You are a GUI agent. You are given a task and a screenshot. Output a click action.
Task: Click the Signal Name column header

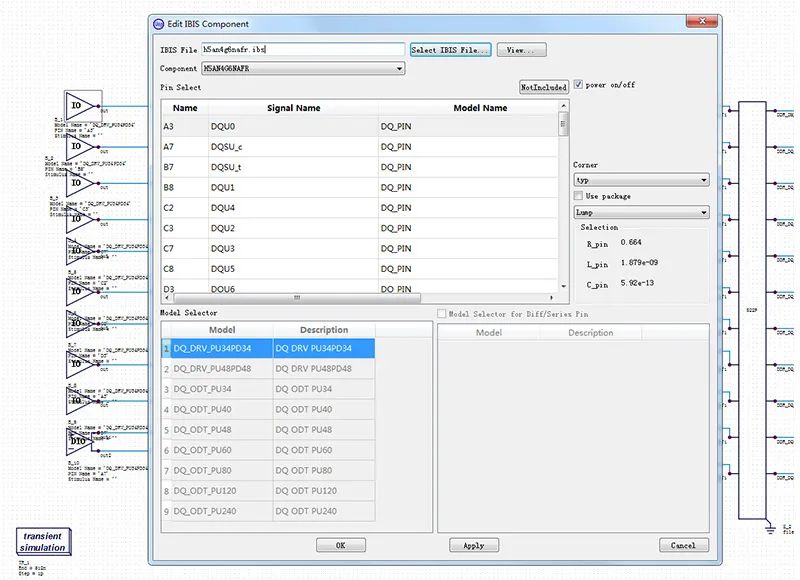(293, 108)
